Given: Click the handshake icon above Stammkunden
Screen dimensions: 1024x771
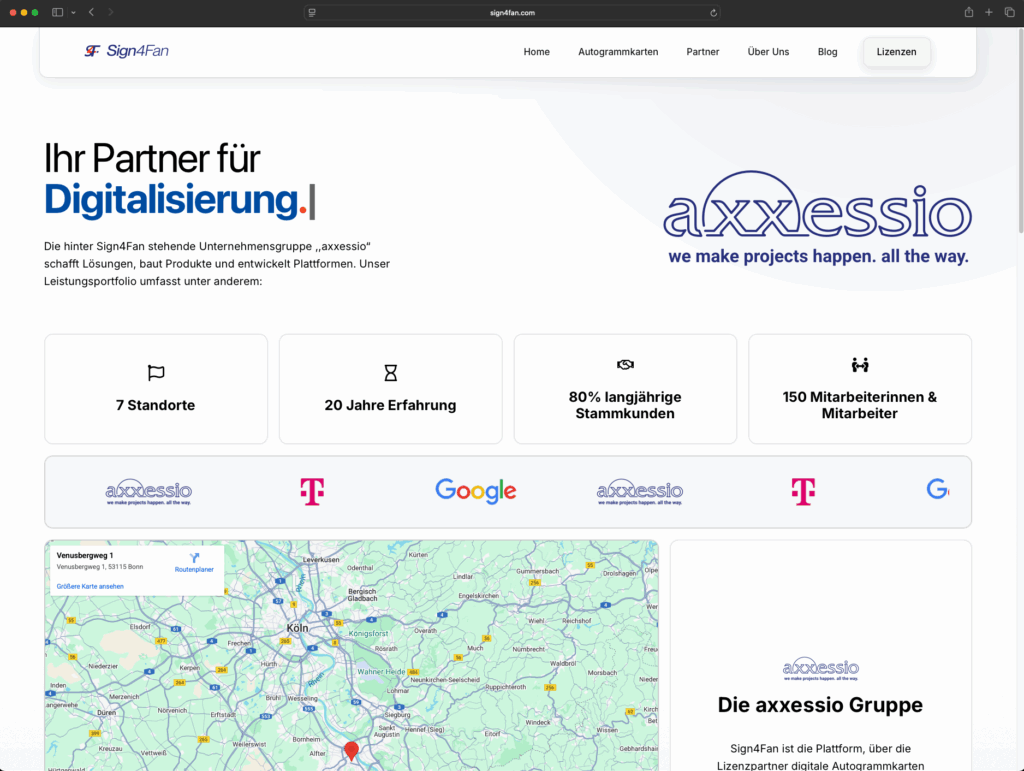Looking at the screenshot, I should click(625, 365).
